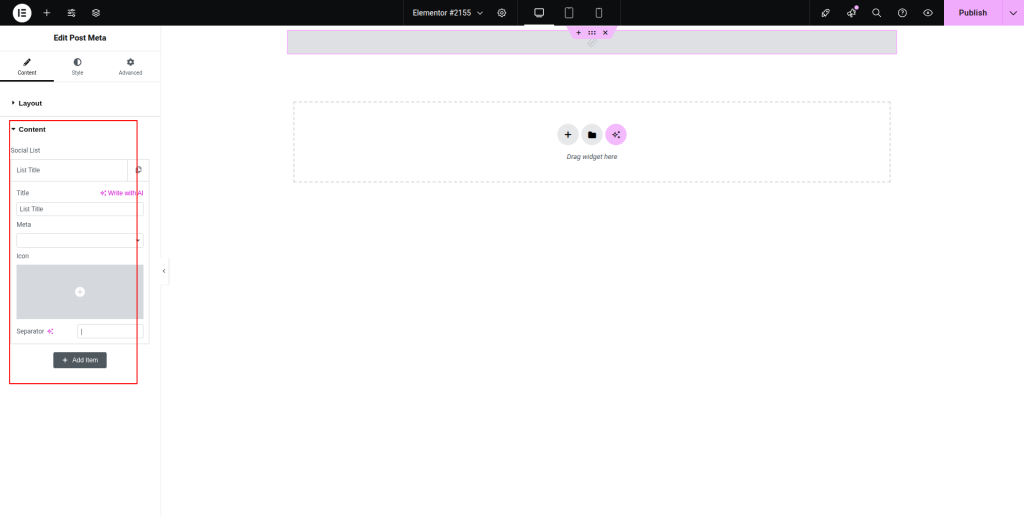Switch to tablet responsive view
This screenshot has width=1024, height=516.
(x=569, y=12)
